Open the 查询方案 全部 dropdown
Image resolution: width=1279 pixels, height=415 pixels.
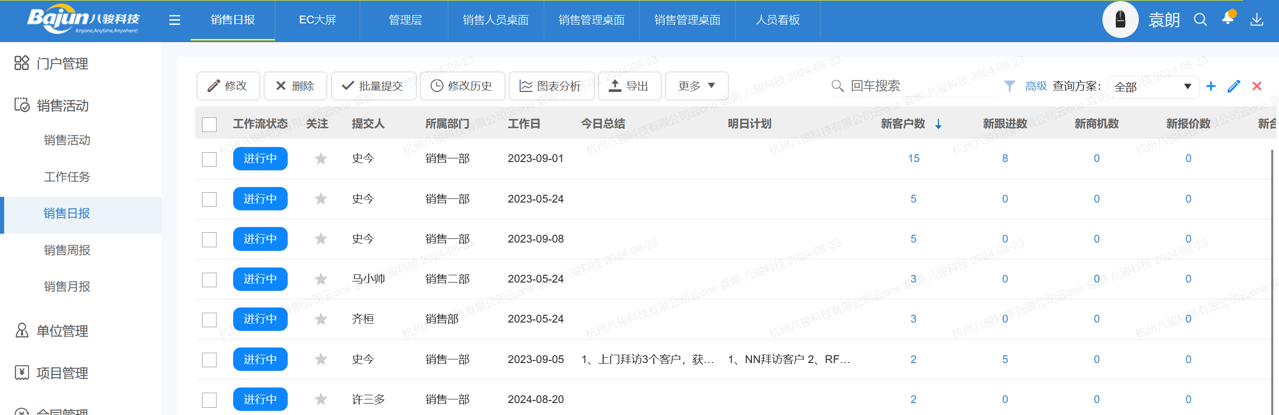[x=1152, y=87]
